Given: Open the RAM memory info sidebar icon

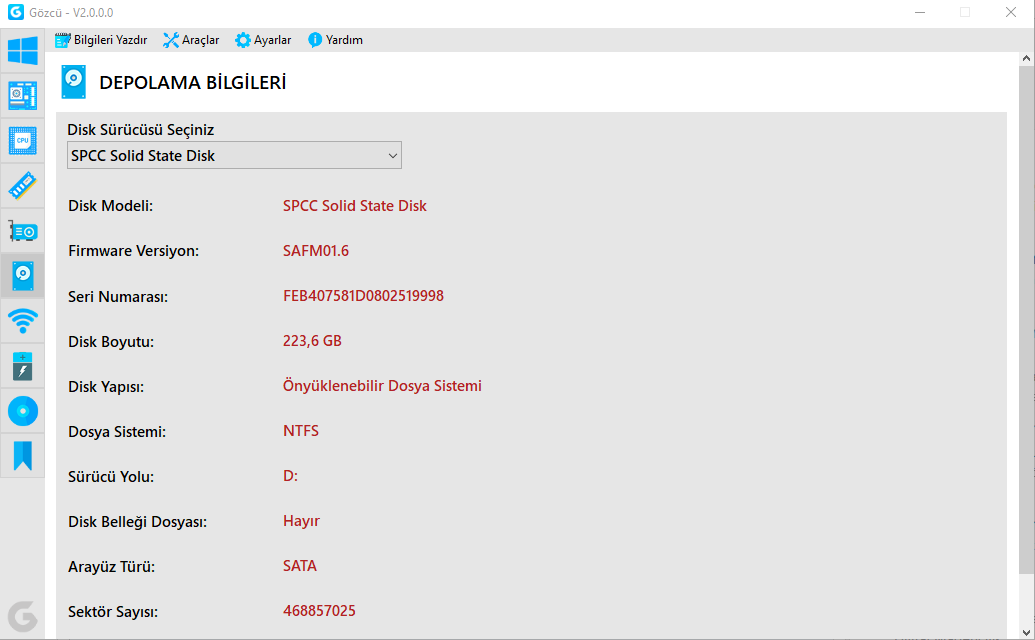Looking at the screenshot, I should click(22, 186).
